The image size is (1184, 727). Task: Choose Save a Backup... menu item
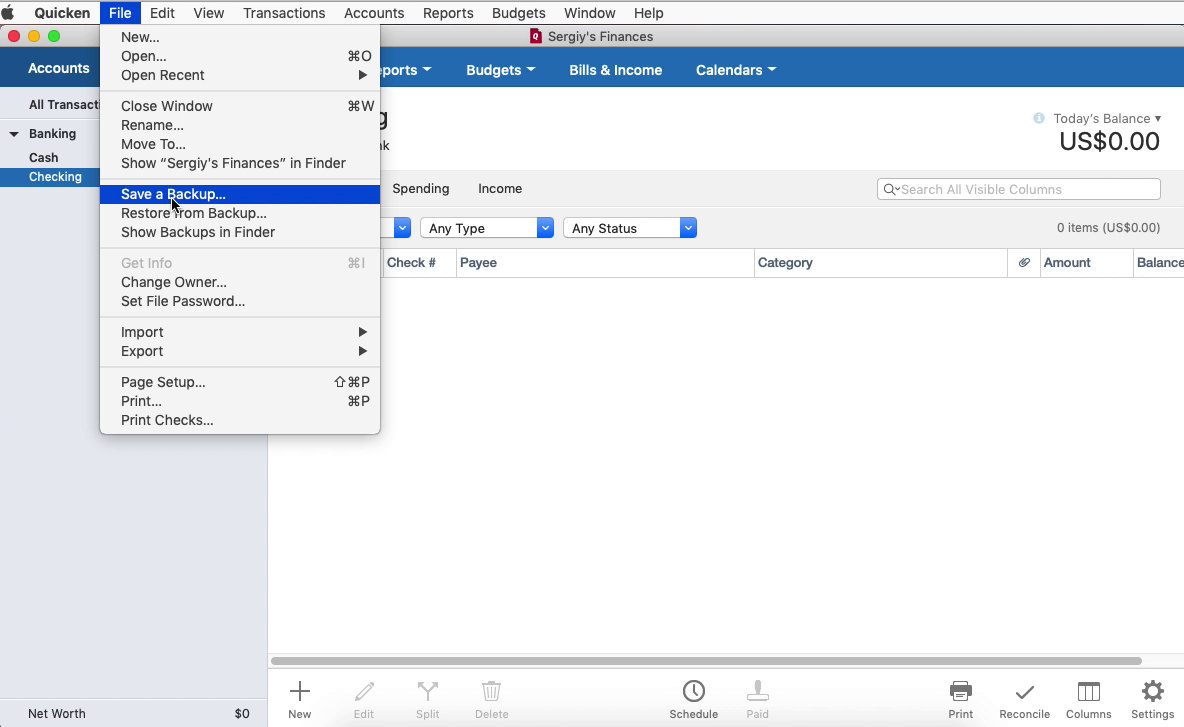pyautogui.click(x=240, y=194)
